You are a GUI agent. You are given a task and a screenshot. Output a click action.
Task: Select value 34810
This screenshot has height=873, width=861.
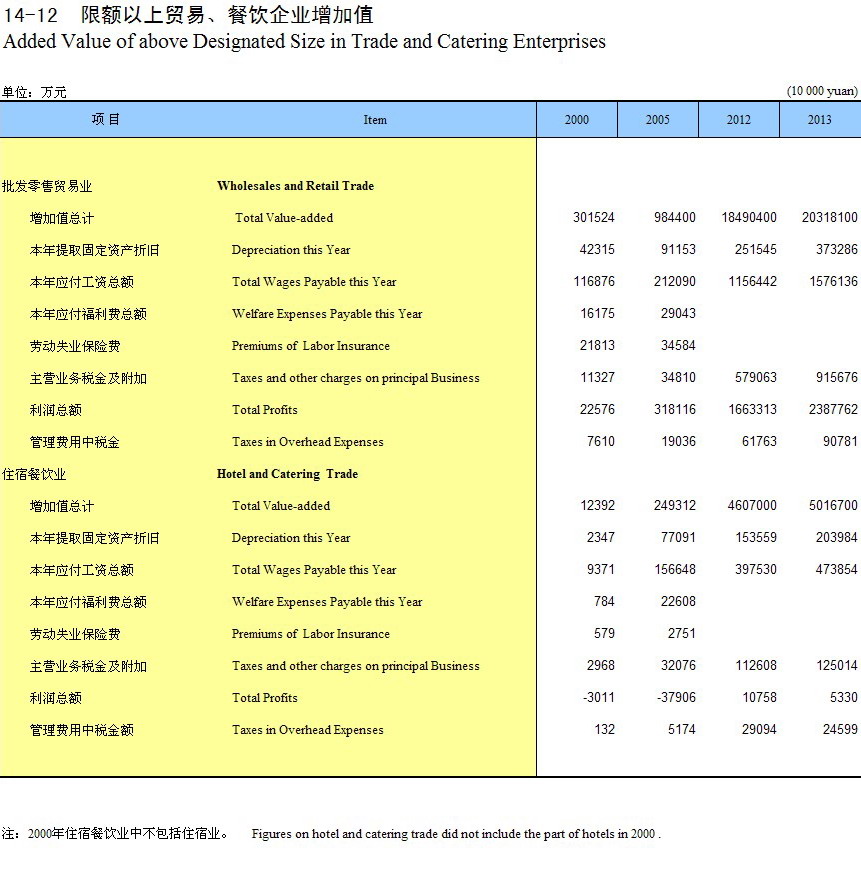pyautogui.click(x=678, y=377)
